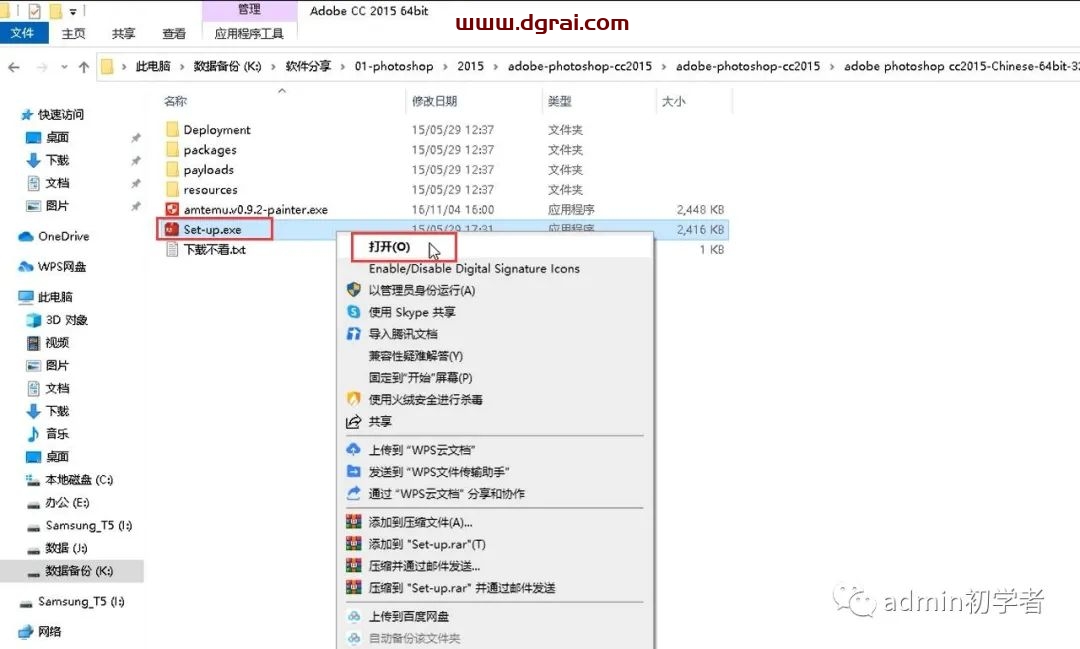Image resolution: width=1080 pixels, height=649 pixels.
Task: Open the 视频 folder icon in sidebar
Action: coord(33,342)
